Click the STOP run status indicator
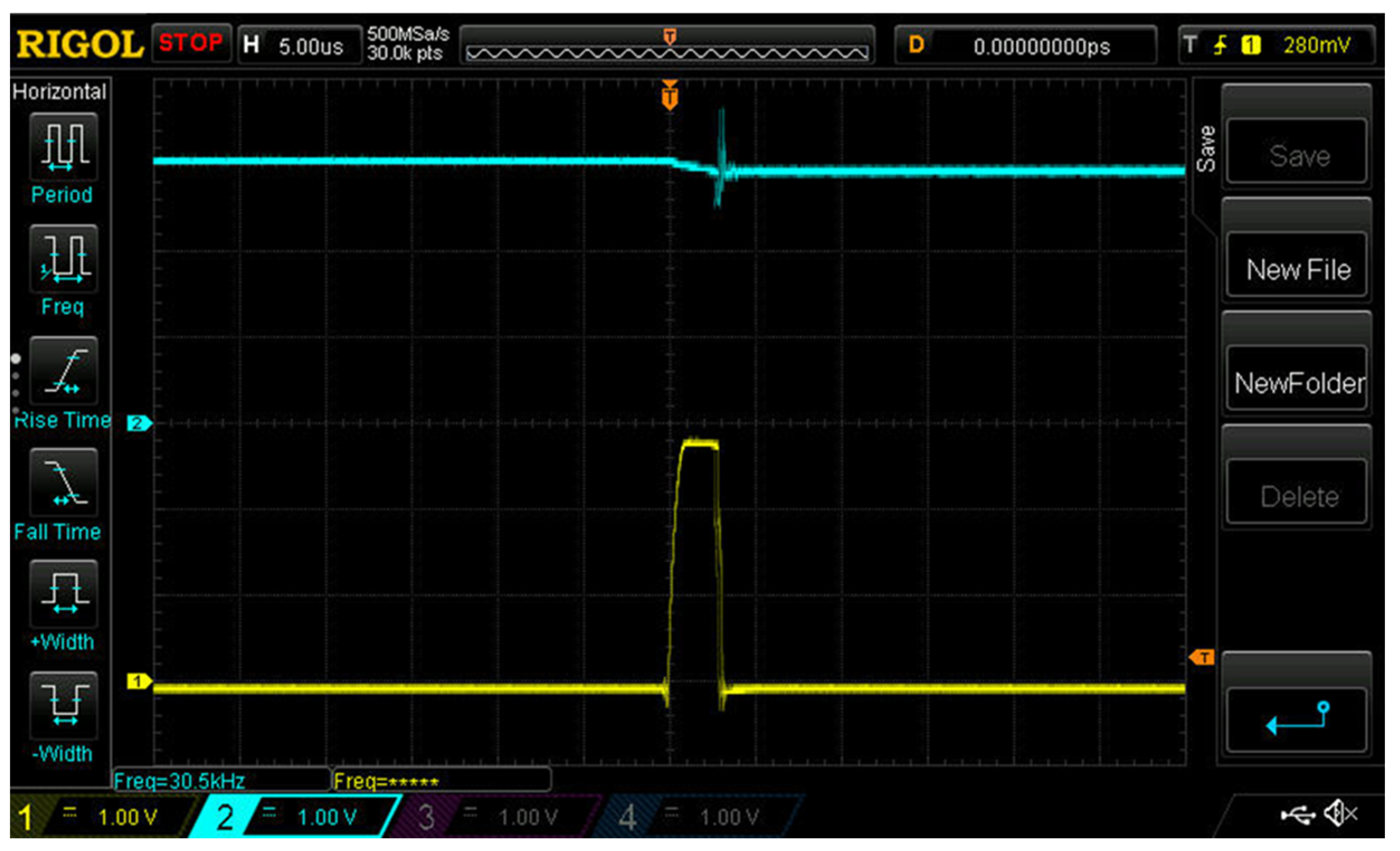Image resolution: width=1400 pixels, height=851 pixels. [191, 43]
